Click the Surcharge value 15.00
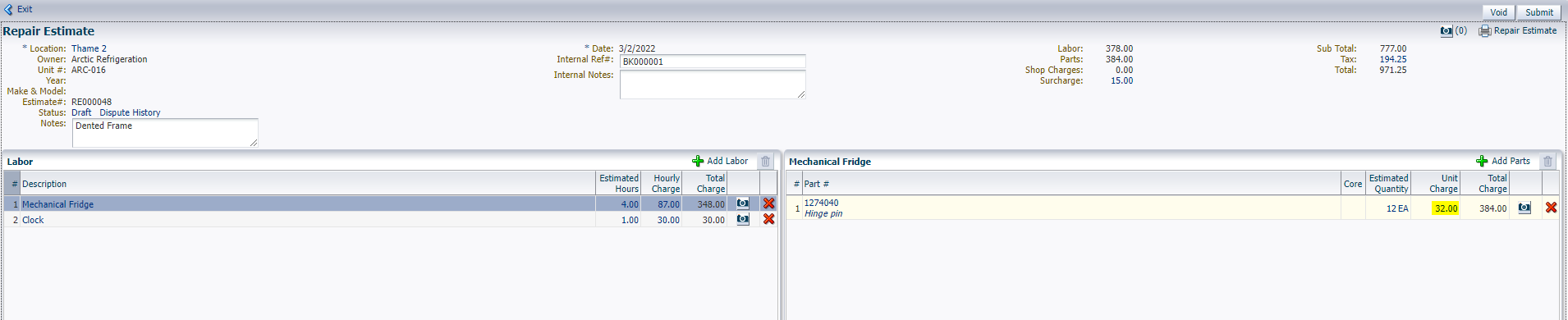The height and width of the screenshot is (320, 1568). pyautogui.click(x=1122, y=81)
